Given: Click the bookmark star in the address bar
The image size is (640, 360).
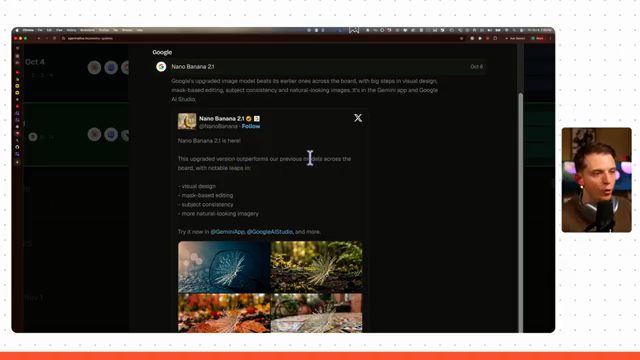Looking at the screenshot, I should [x=461, y=38].
